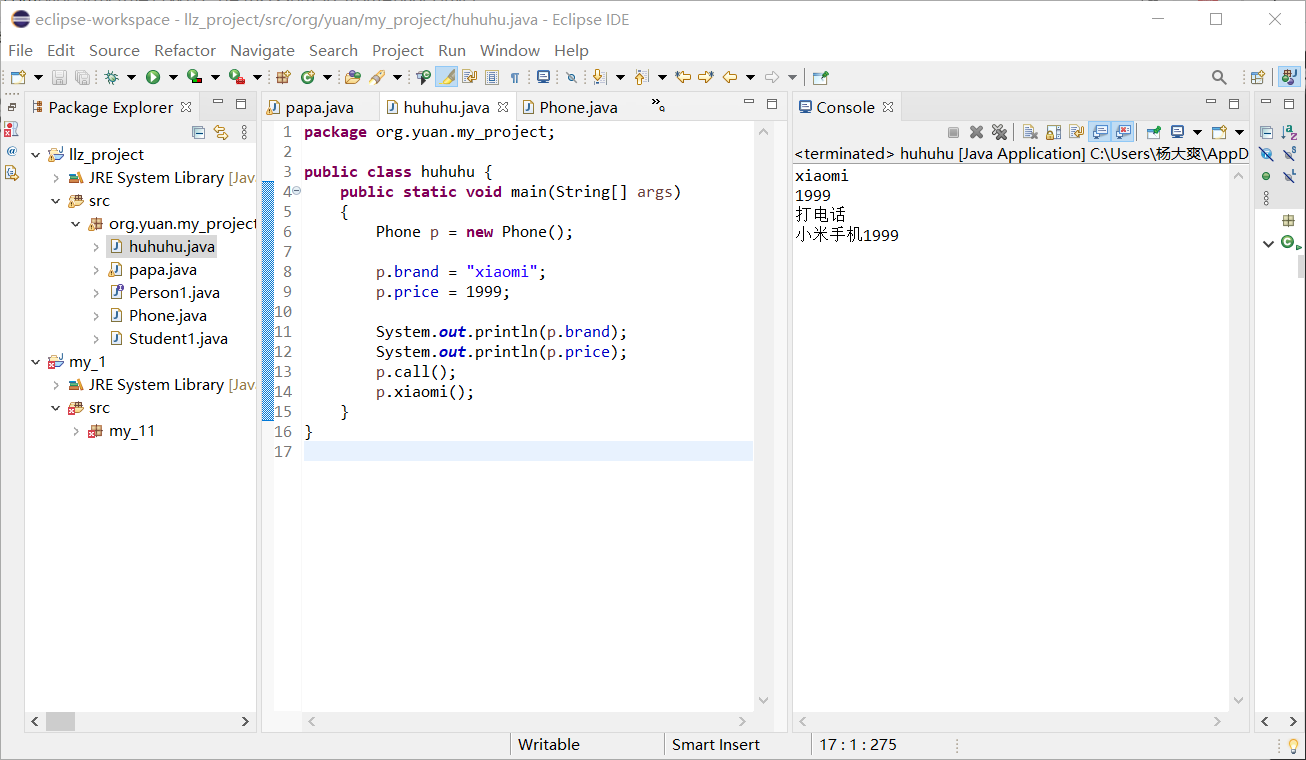Screen dimensions: 1306x760
Task: Toggle Show Console on Standard Error change
Action: (x=1123, y=132)
